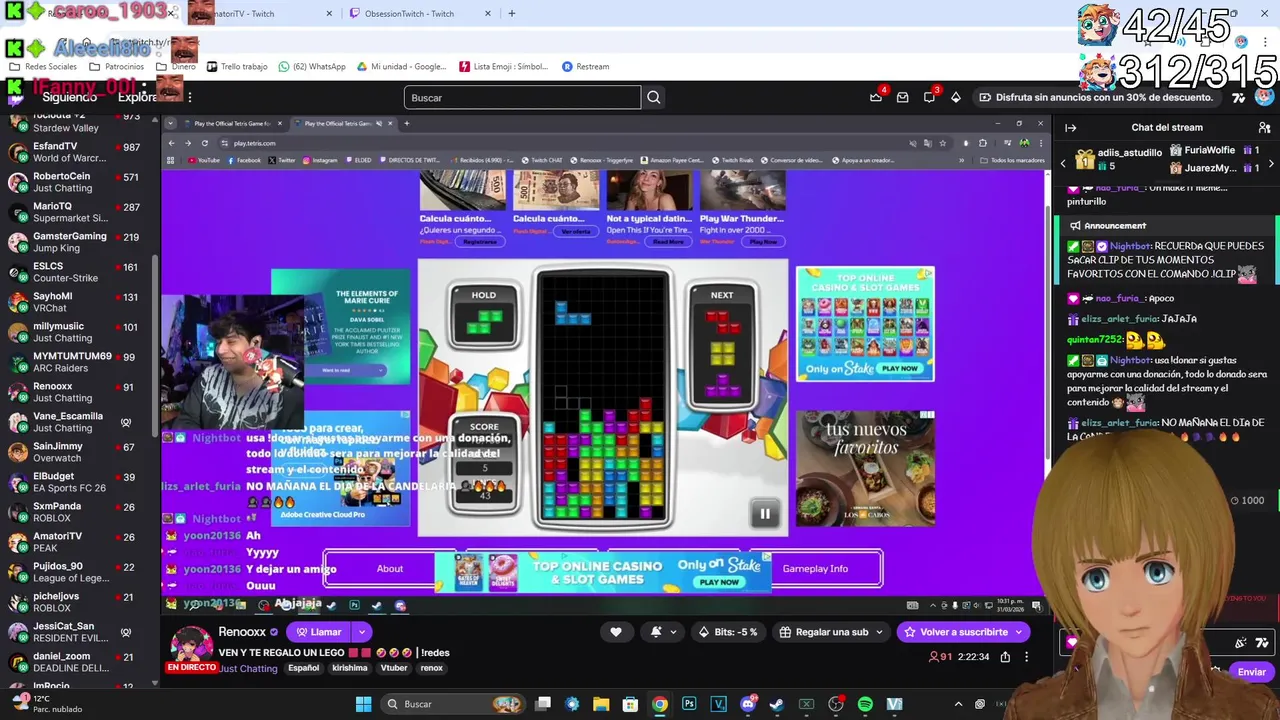
Task: Open the Xbox Game Bar icon on taskbar
Action: tap(806, 704)
